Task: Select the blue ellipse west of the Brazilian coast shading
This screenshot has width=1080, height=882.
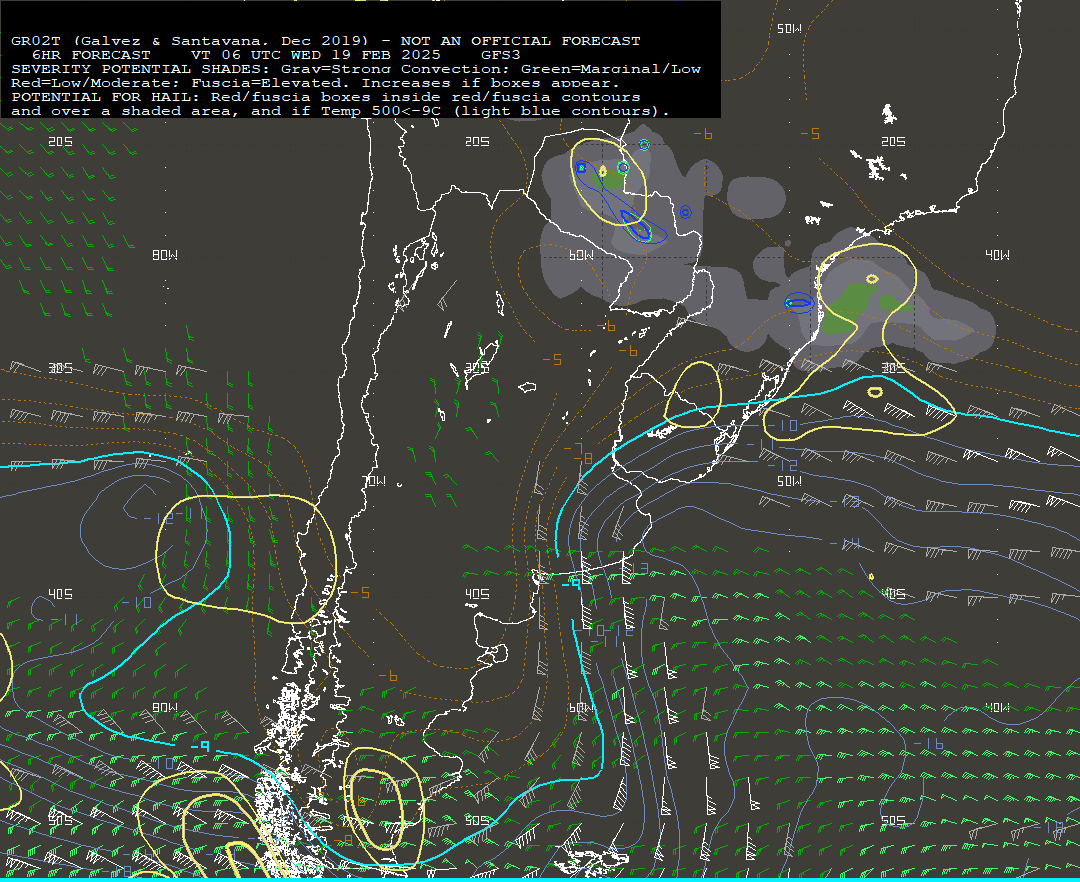Action: pos(799,302)
